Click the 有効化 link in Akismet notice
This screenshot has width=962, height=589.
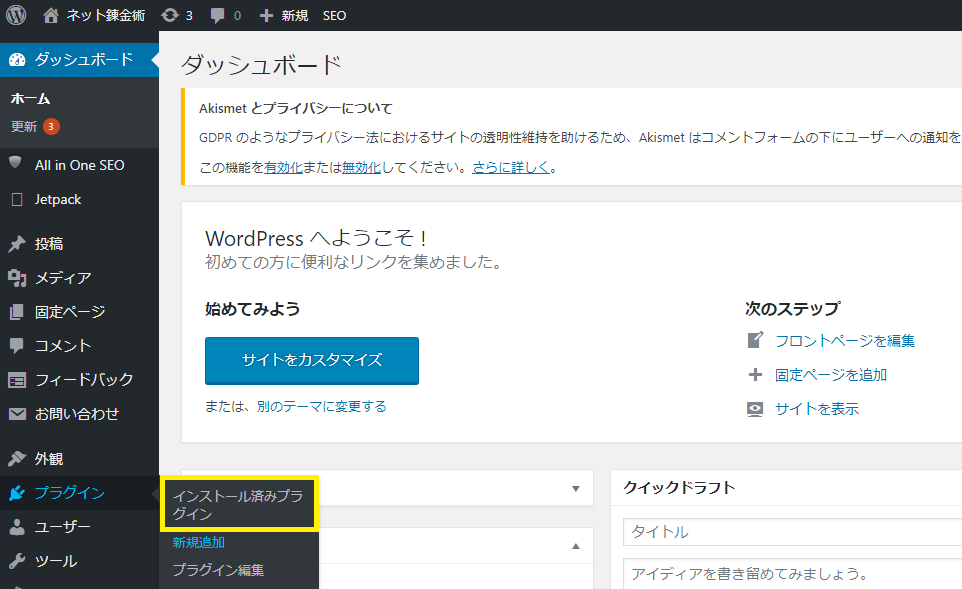tap(283, 167)
